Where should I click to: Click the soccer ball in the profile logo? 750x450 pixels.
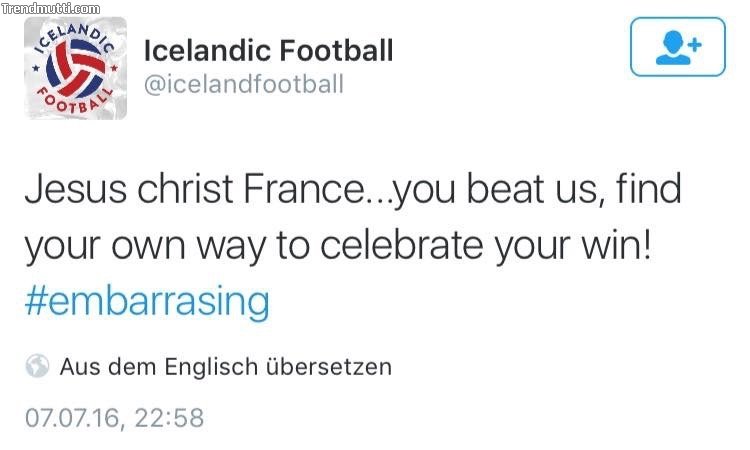pyautogui.click(x=75, y=68)
